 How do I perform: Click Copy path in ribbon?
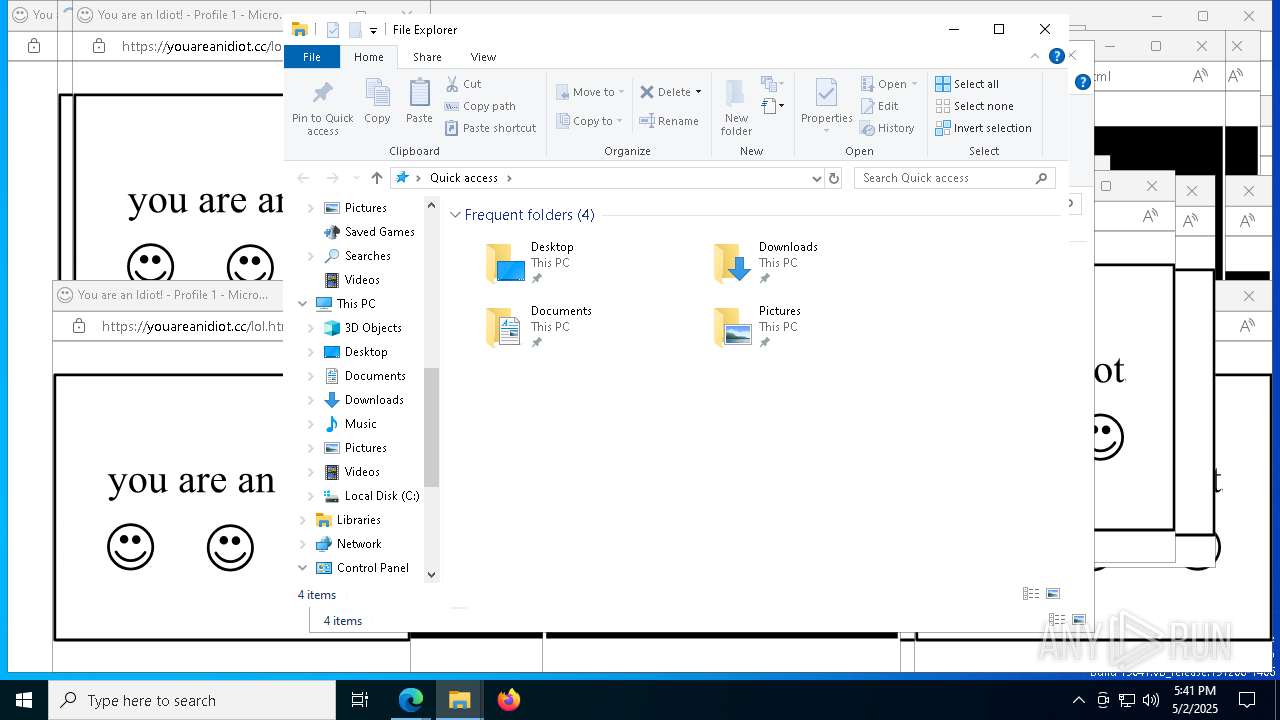point(480,106)
